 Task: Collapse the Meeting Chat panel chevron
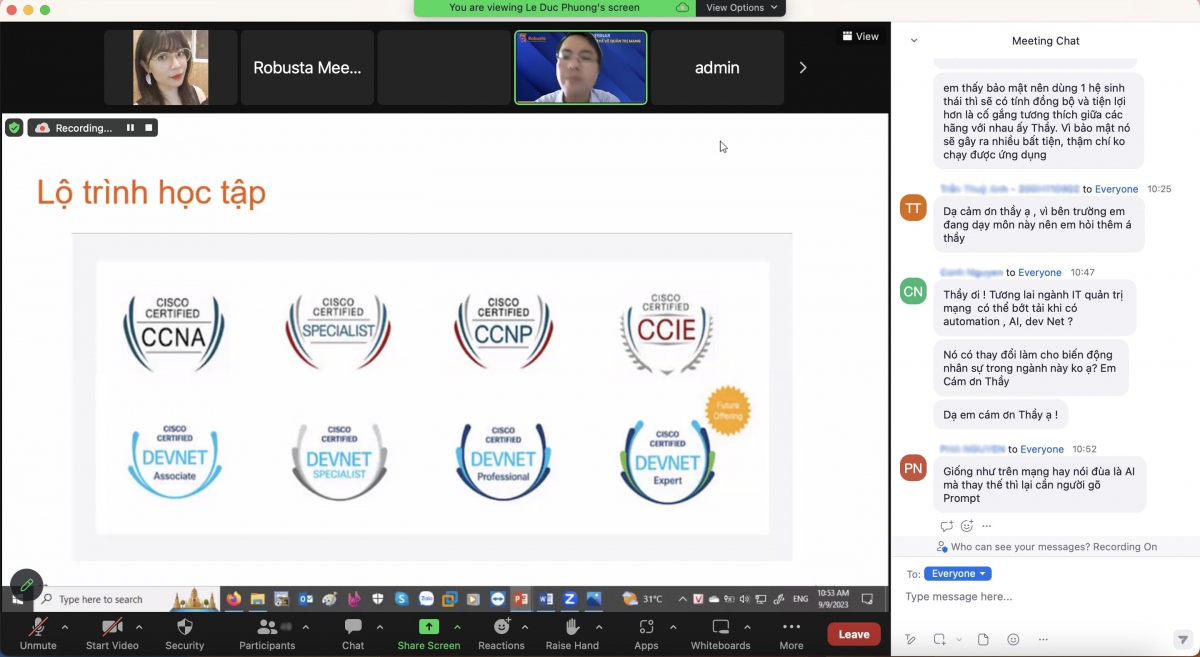914,41
